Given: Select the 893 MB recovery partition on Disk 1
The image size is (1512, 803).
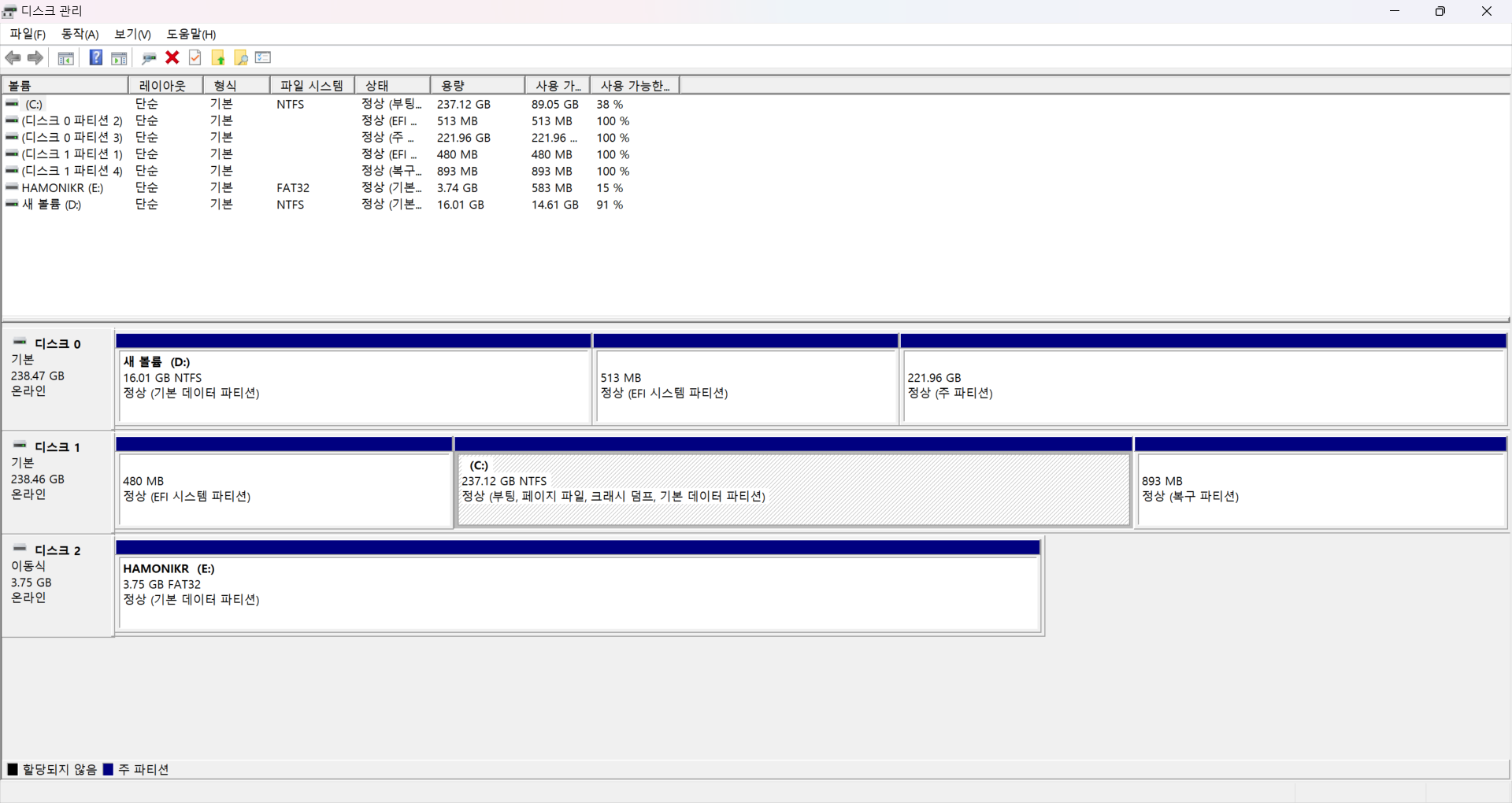Looking at the screenshot, I should [1321, 483].
